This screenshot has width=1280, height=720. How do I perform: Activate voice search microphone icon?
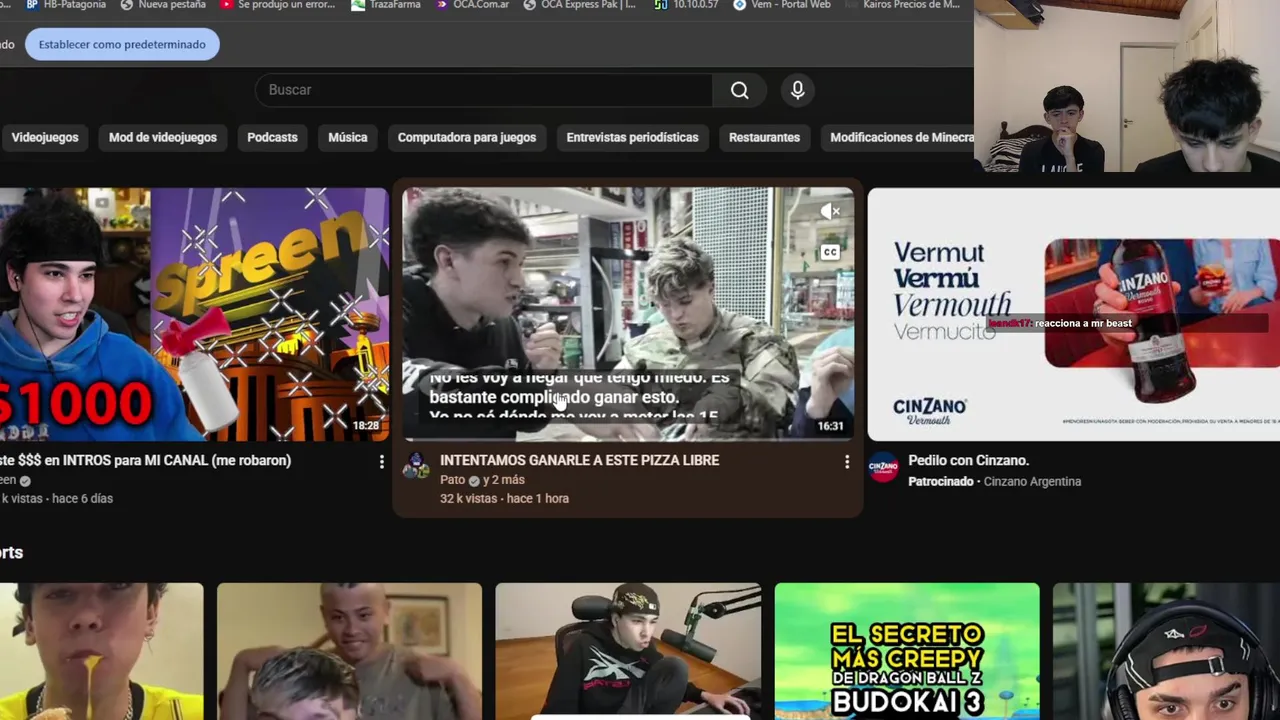797,90
